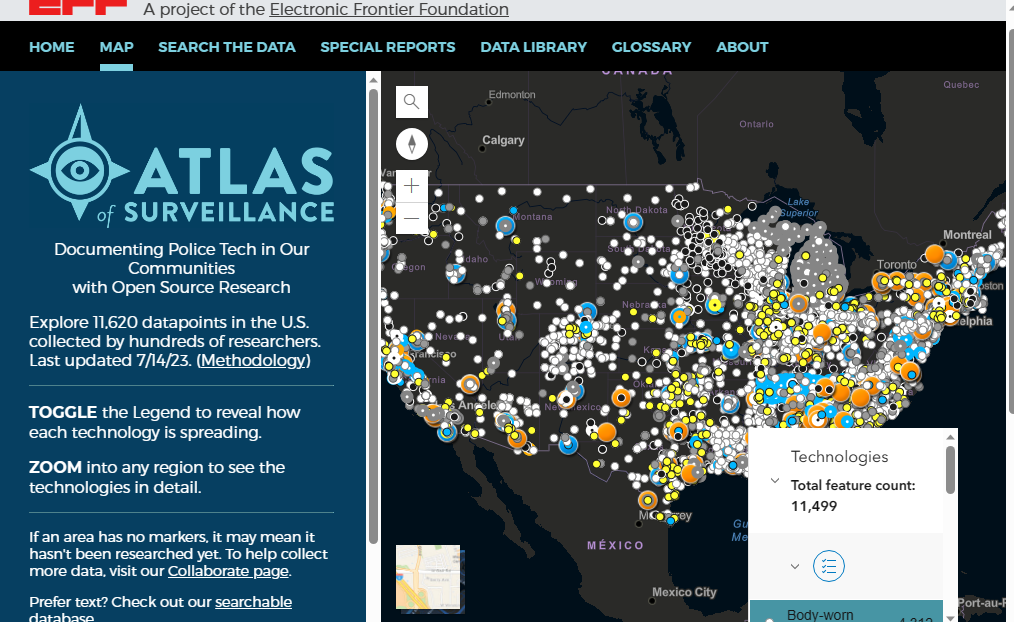
Task: Visit the Collaborate page link
Action: point(228,571)
